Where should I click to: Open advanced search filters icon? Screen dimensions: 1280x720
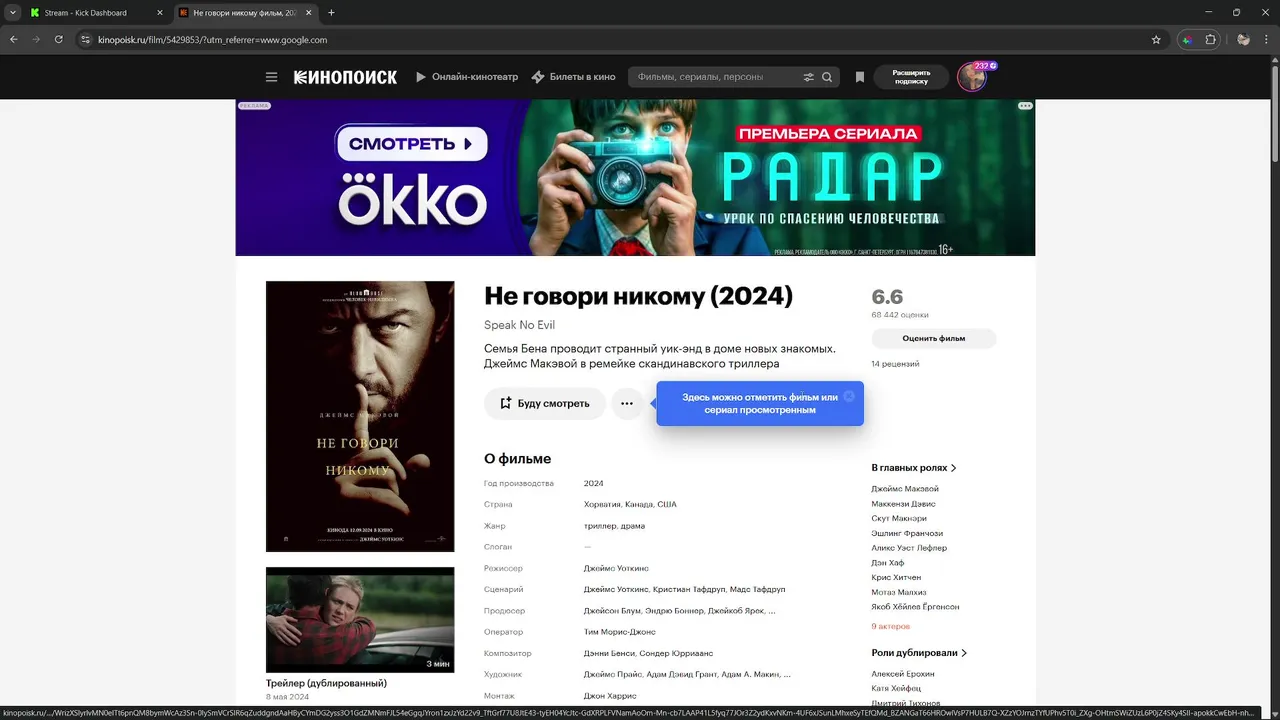808,77
